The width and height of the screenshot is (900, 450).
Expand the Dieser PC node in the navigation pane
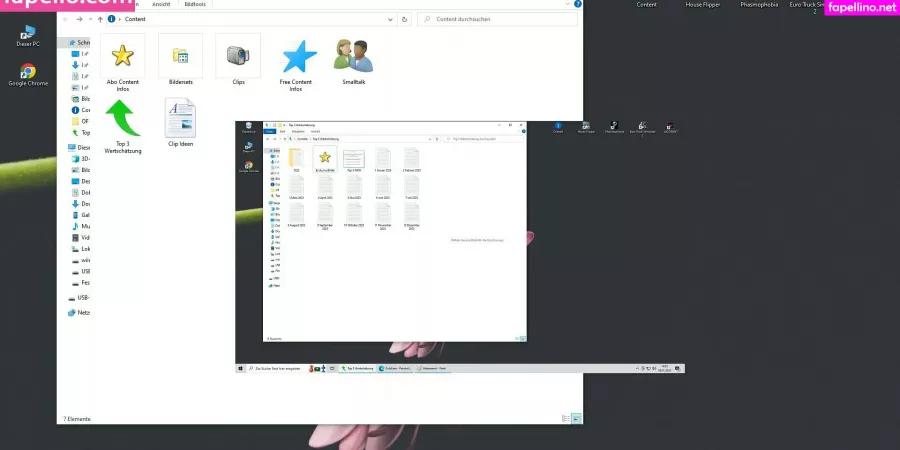[x=64, y=147]
